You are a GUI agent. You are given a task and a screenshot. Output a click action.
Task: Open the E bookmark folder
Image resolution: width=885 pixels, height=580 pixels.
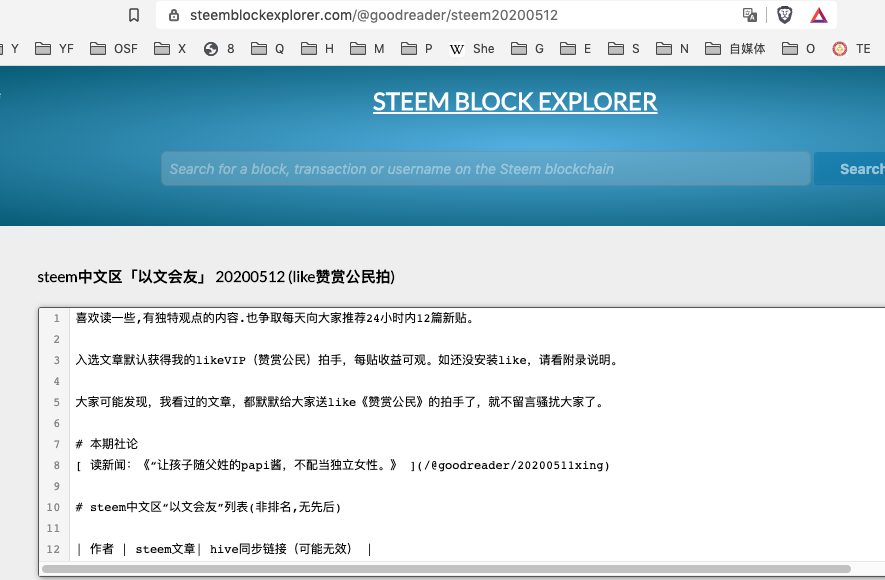coord(576,49)
